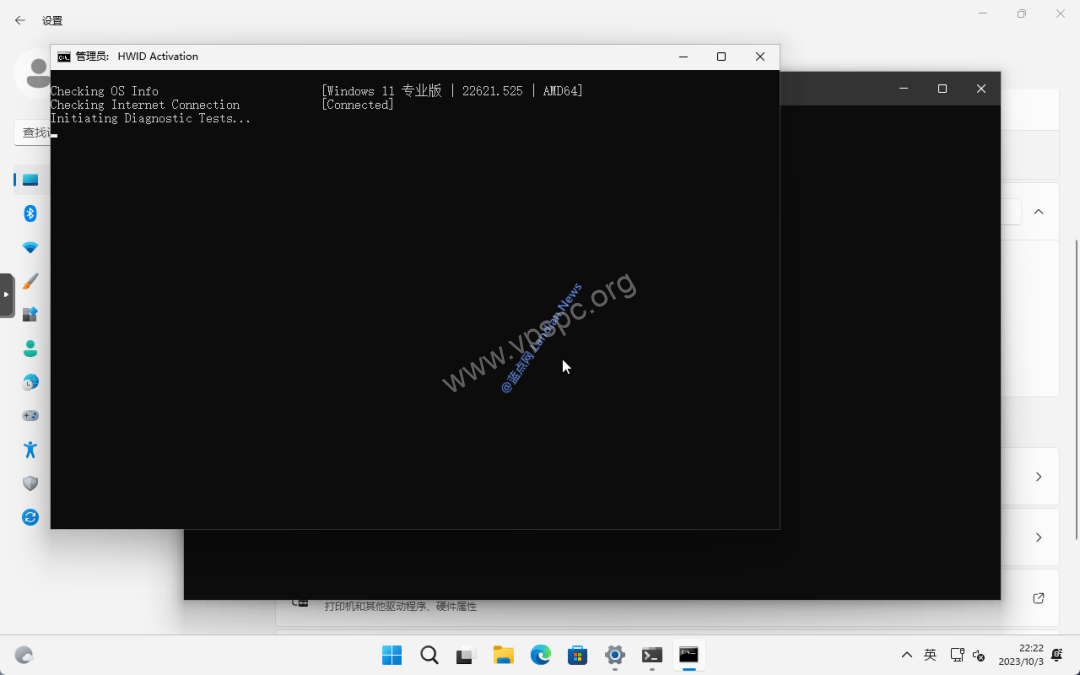
Task: Close the Settings window
Action: pos(1061,14)
